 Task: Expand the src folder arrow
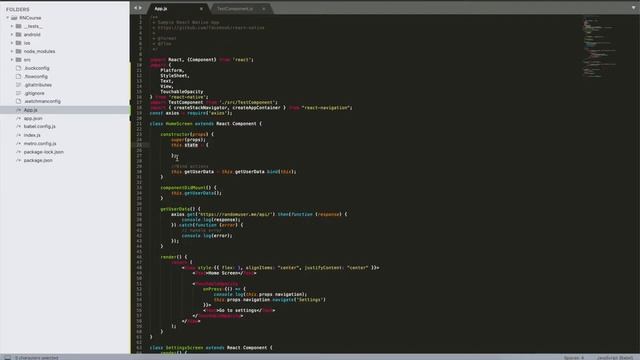point(12,60)
